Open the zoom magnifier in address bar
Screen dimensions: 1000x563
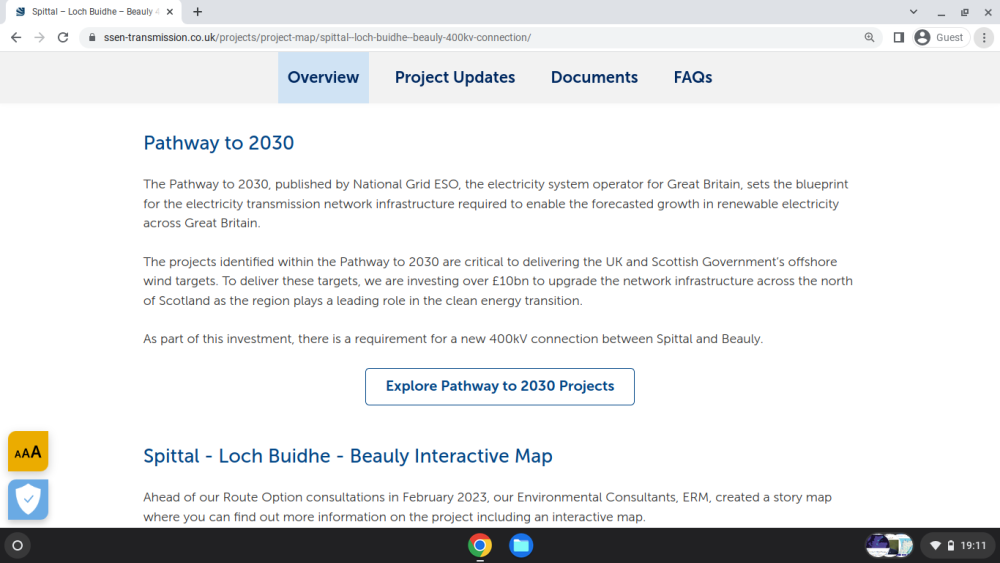coord(869,38)
